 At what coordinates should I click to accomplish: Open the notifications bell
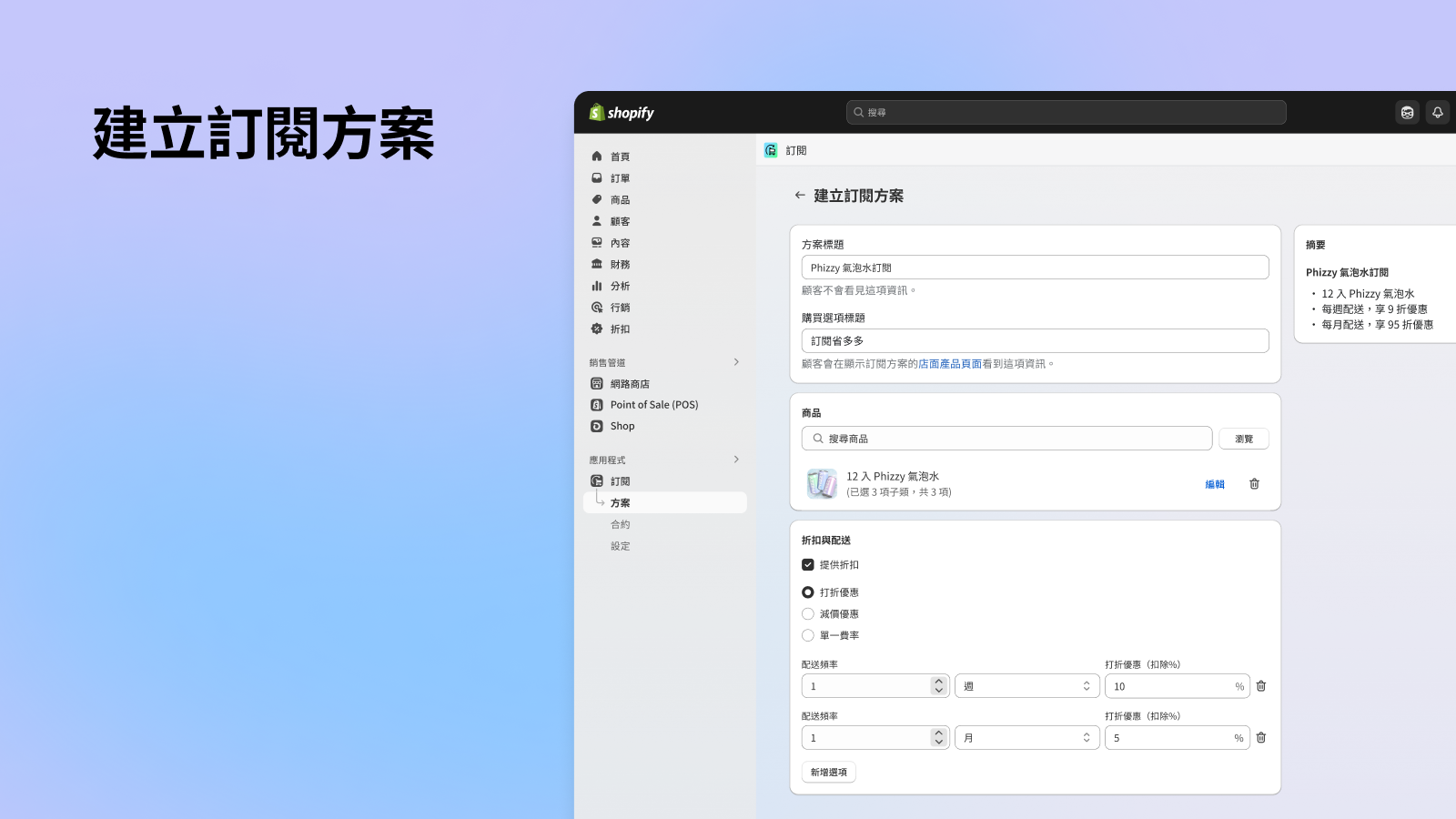(1437, 113)
